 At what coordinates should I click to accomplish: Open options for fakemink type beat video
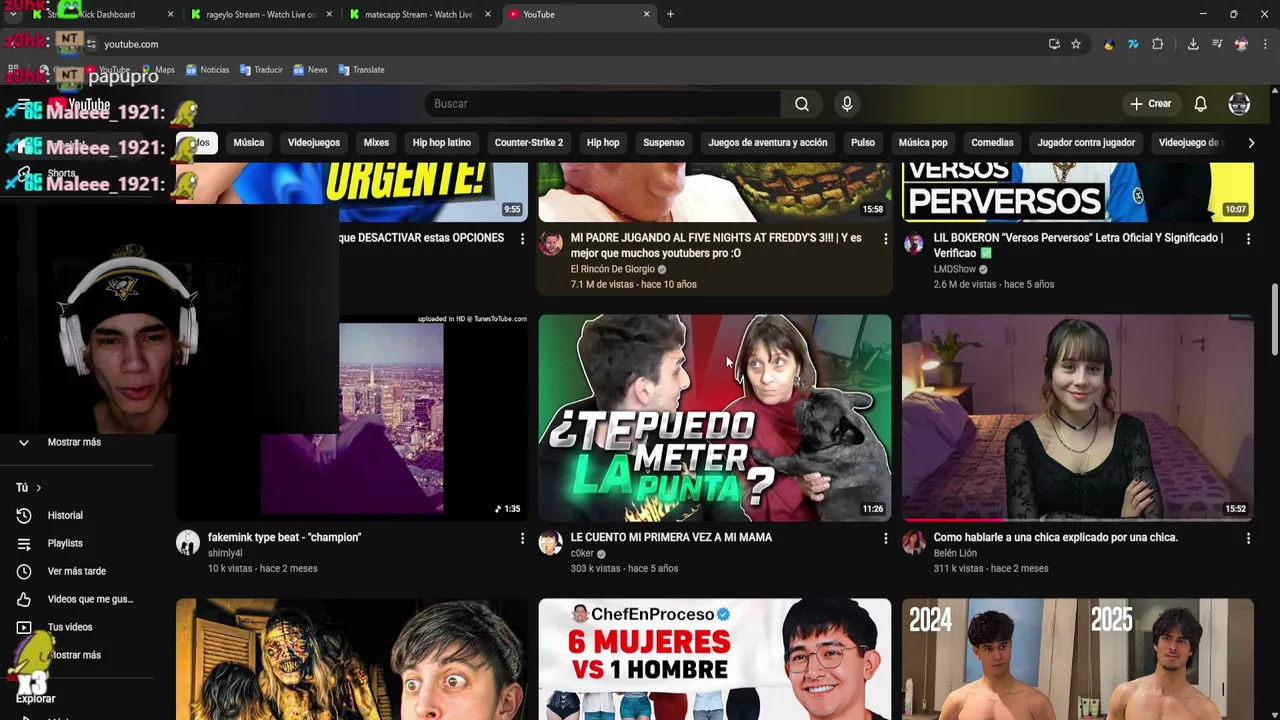point(522,538)
